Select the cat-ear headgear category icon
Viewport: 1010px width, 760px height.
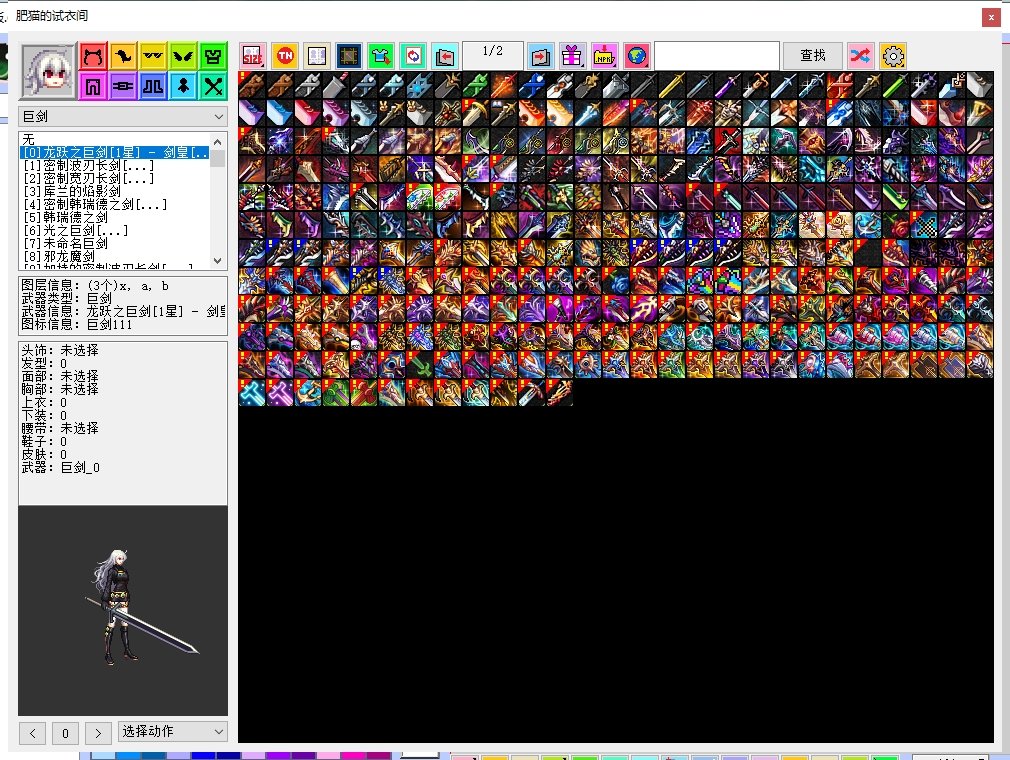[x=93, y=57]
